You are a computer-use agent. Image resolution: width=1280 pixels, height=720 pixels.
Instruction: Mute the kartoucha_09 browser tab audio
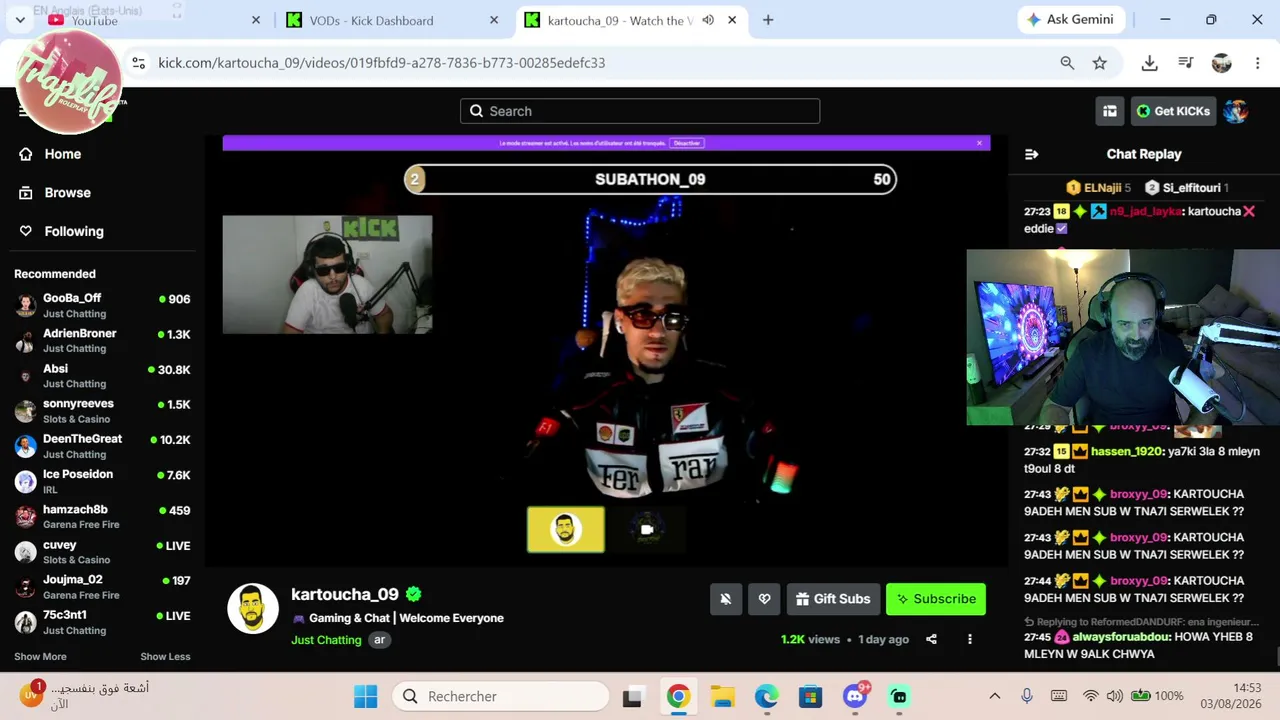(708, 20)
